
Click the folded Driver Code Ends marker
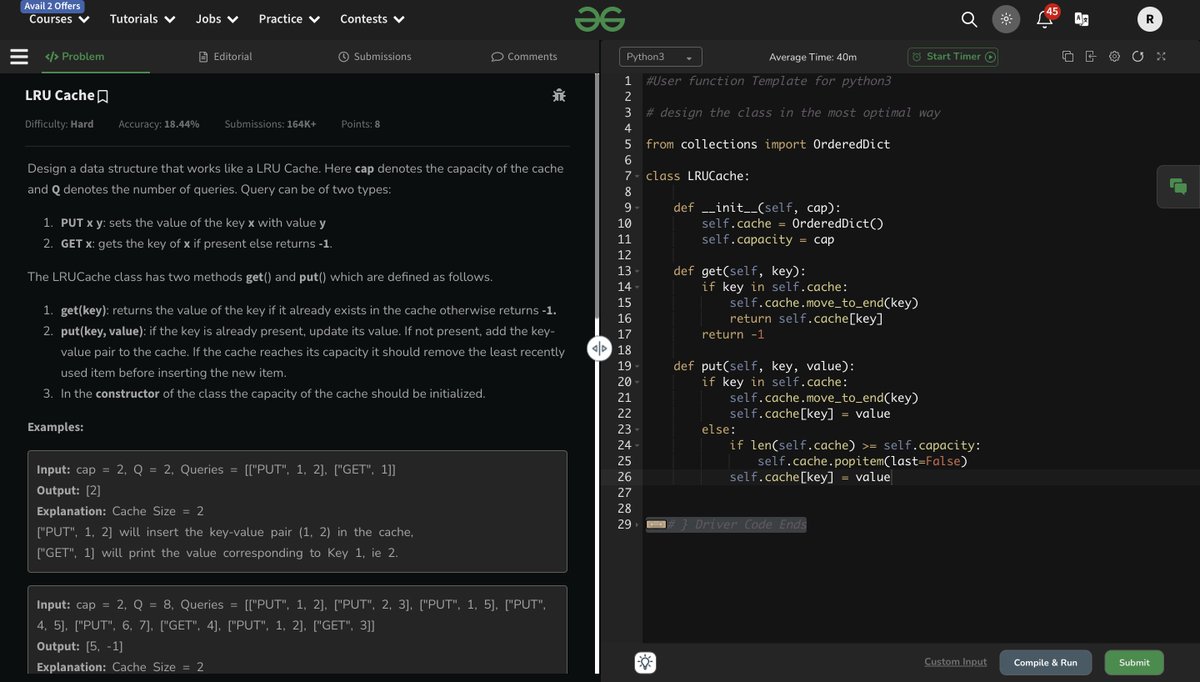coord(725,525)
